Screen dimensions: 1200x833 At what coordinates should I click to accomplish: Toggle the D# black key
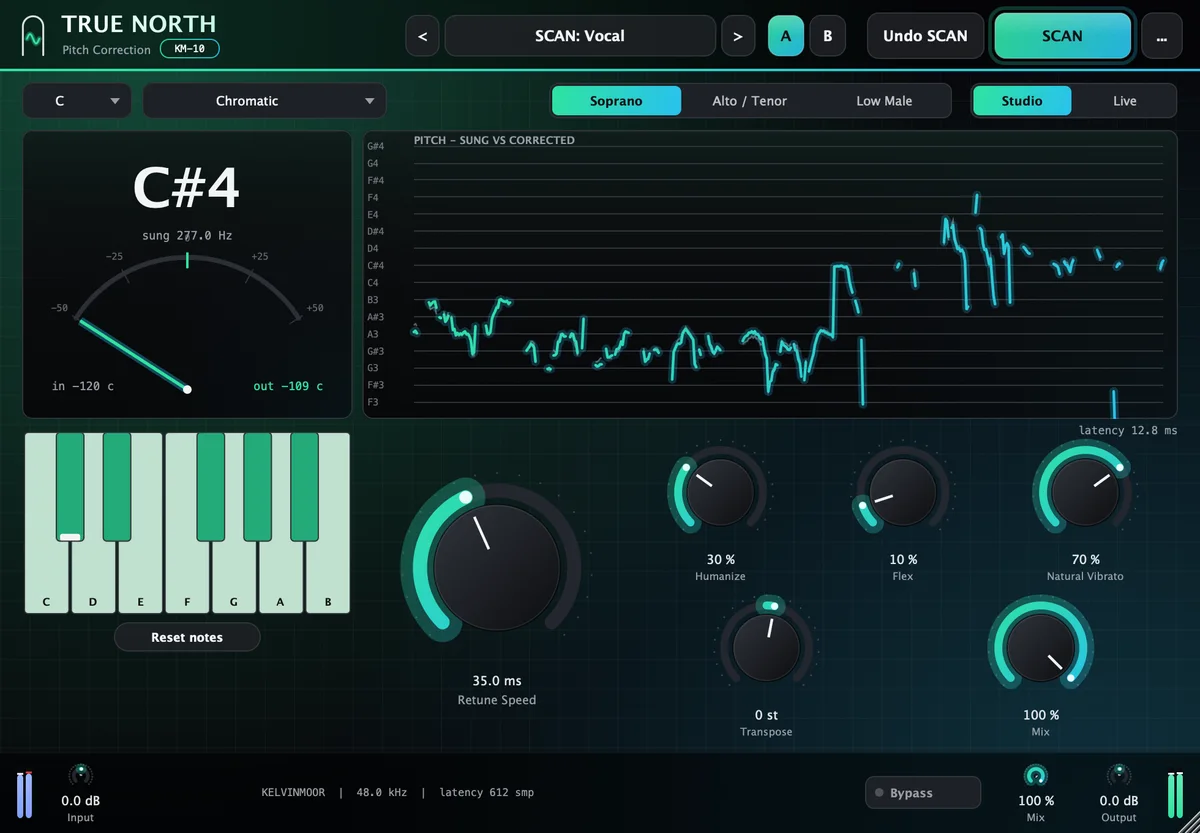point(117,487)
